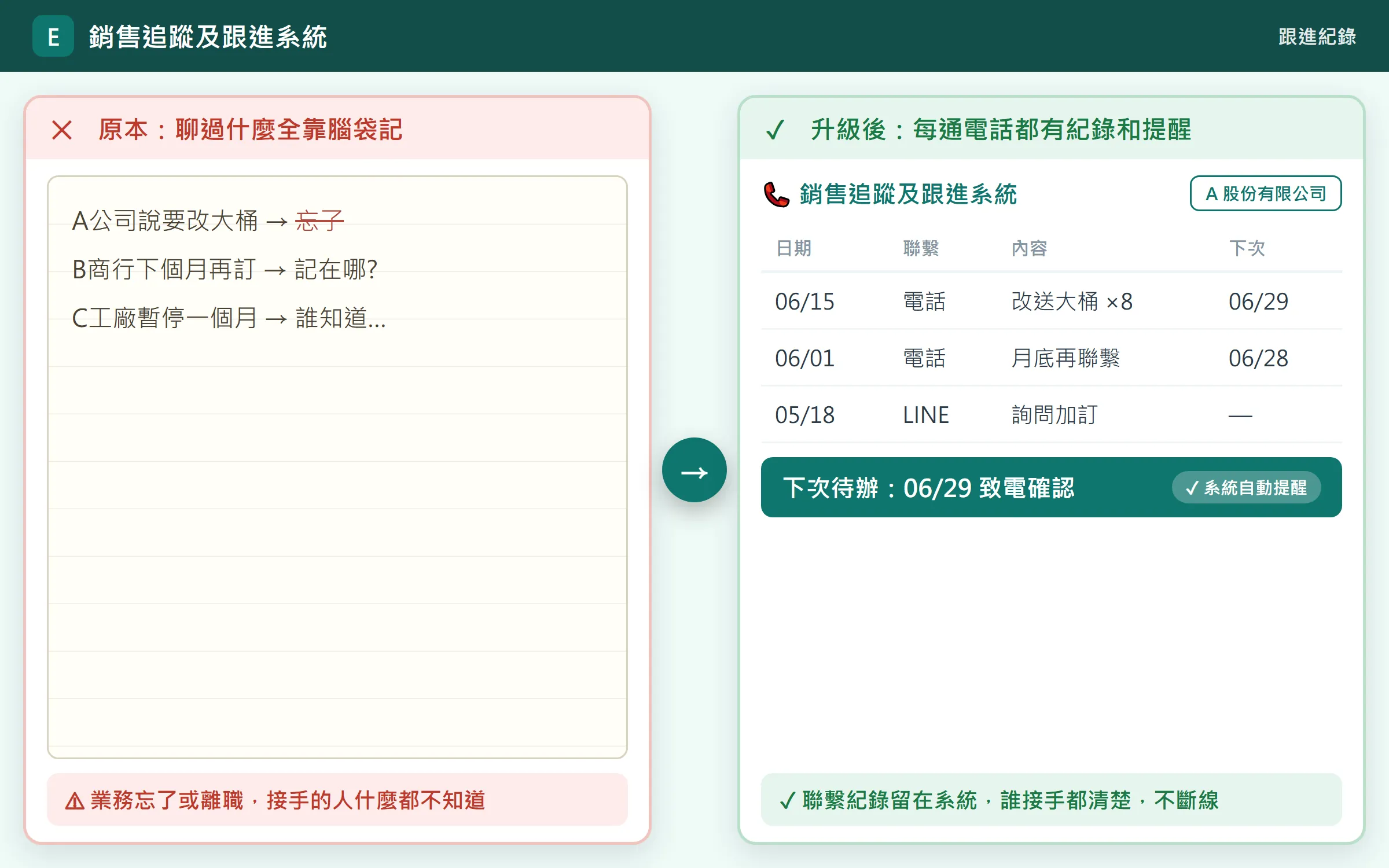
Task: Click the 下次 column header
Action: [1247, 248]
